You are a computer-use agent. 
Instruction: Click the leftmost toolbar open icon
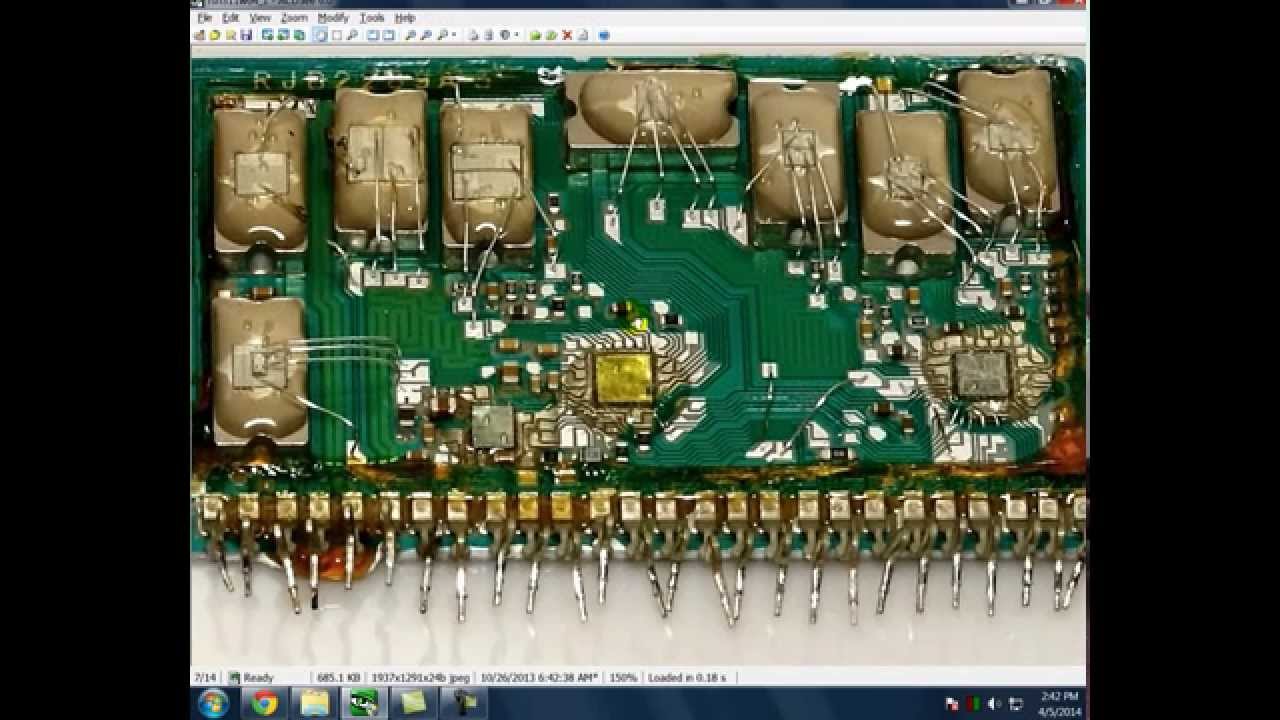click(199, 35)
